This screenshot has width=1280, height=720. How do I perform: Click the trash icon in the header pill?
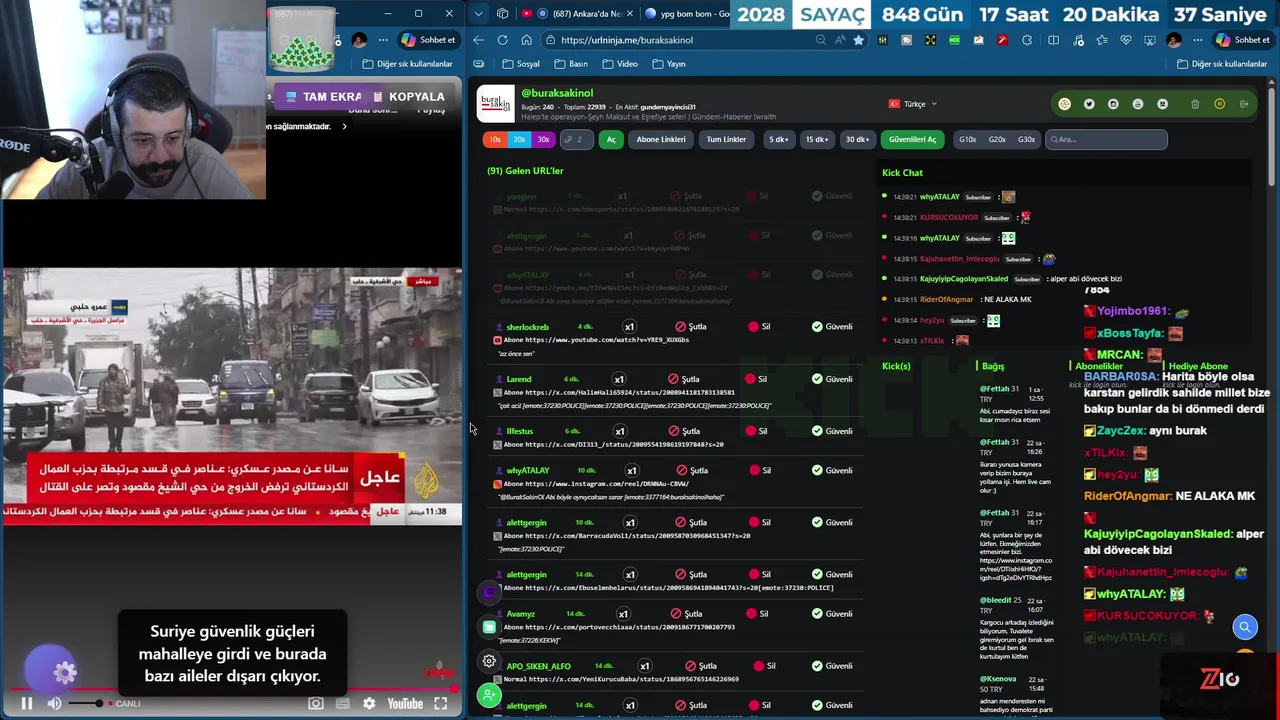1195,104
